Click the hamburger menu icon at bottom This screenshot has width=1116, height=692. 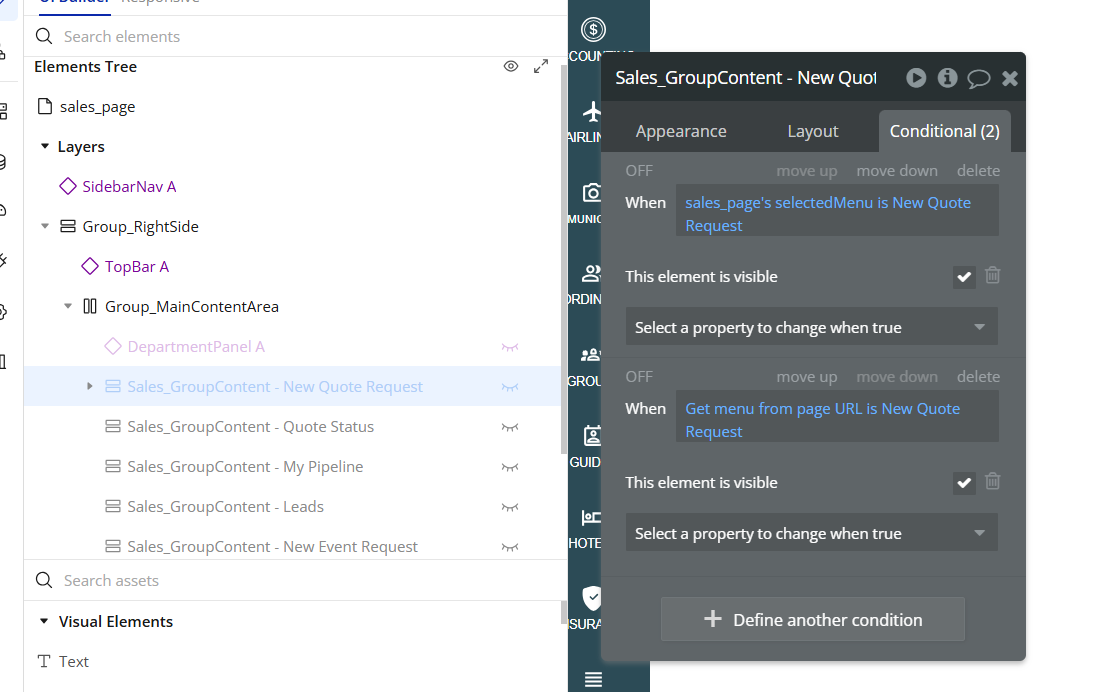tap(593, 679)
